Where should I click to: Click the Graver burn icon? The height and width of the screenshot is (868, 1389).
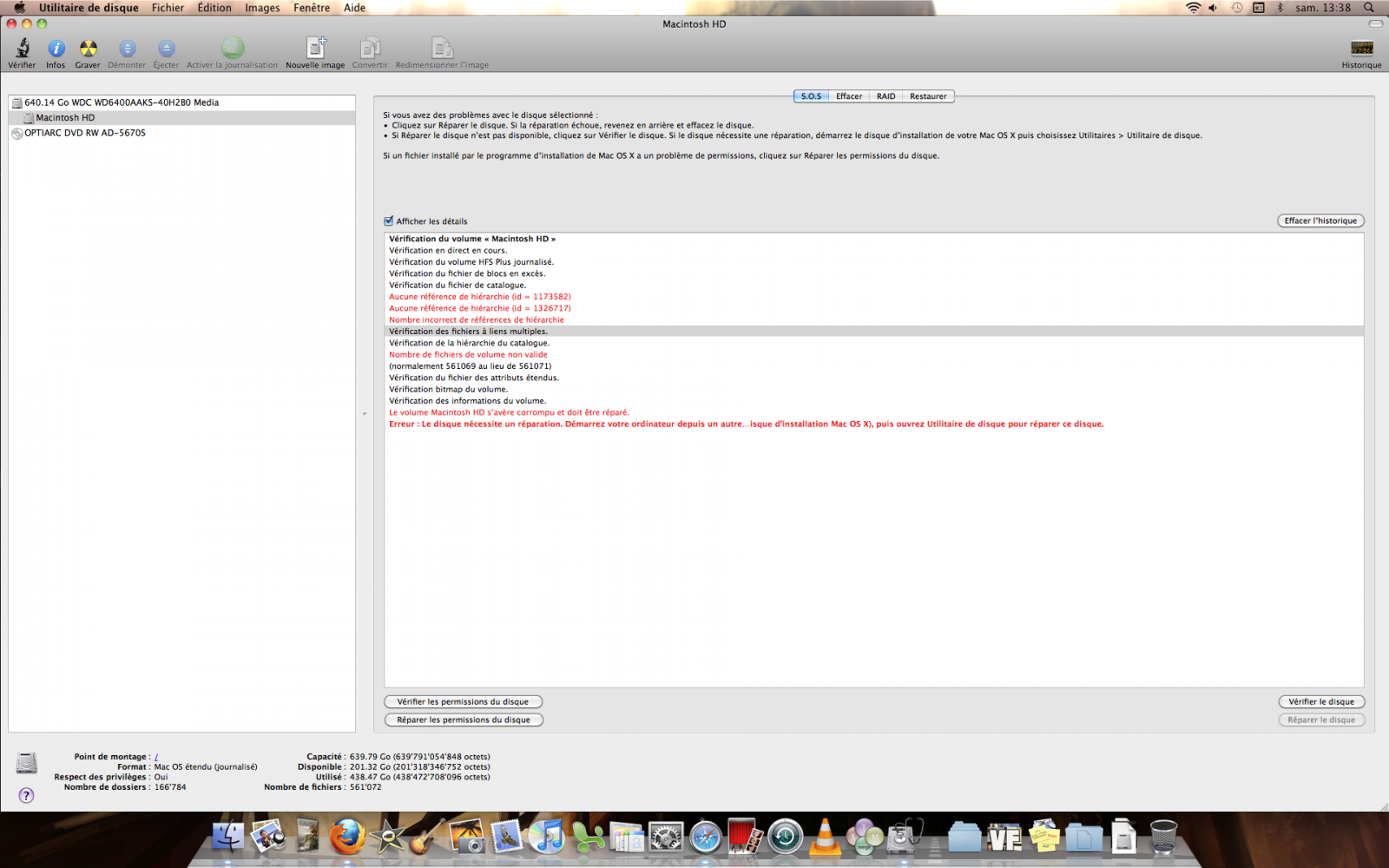[x=88, y=49]
